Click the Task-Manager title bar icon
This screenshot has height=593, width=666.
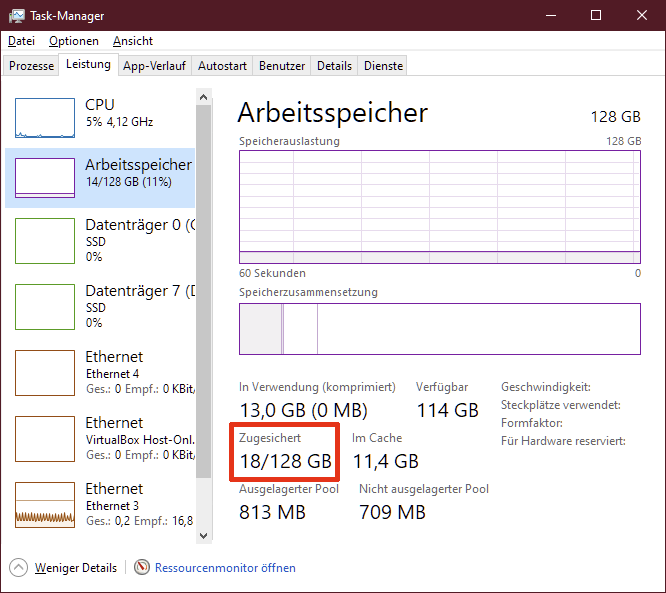click(x=17, y=16)
